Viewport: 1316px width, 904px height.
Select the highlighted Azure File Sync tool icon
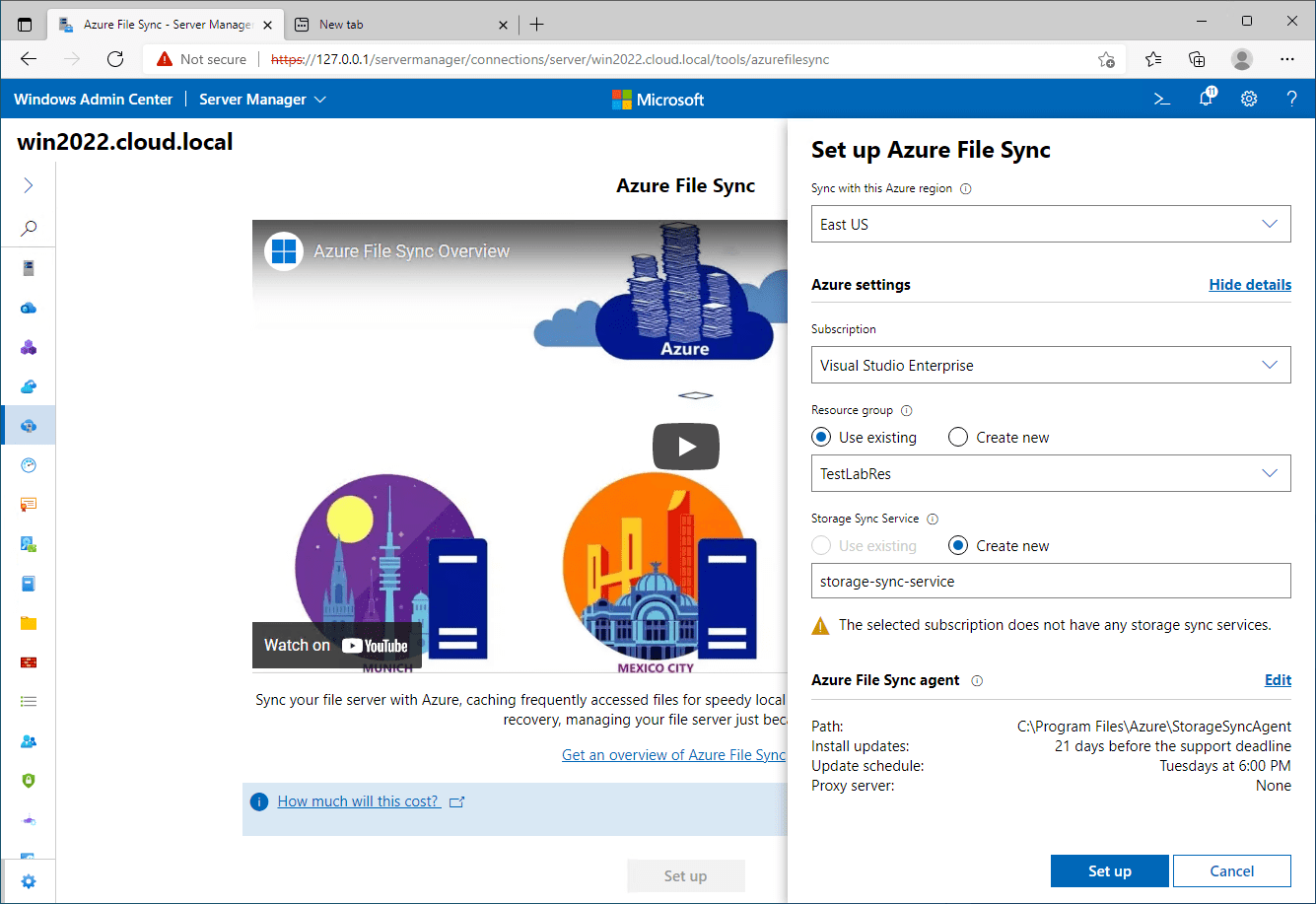coord(28,425)
